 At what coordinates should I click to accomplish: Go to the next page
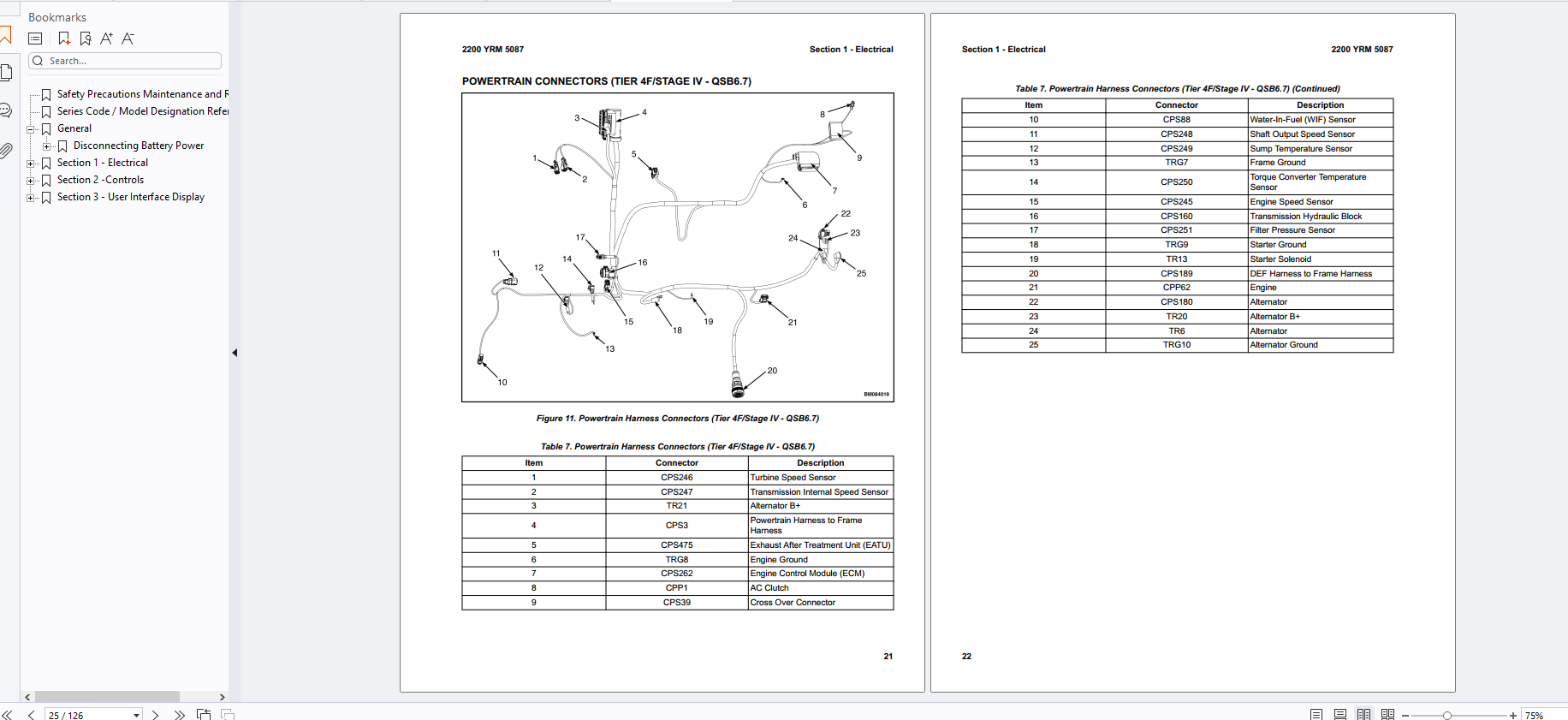(155, 715)
